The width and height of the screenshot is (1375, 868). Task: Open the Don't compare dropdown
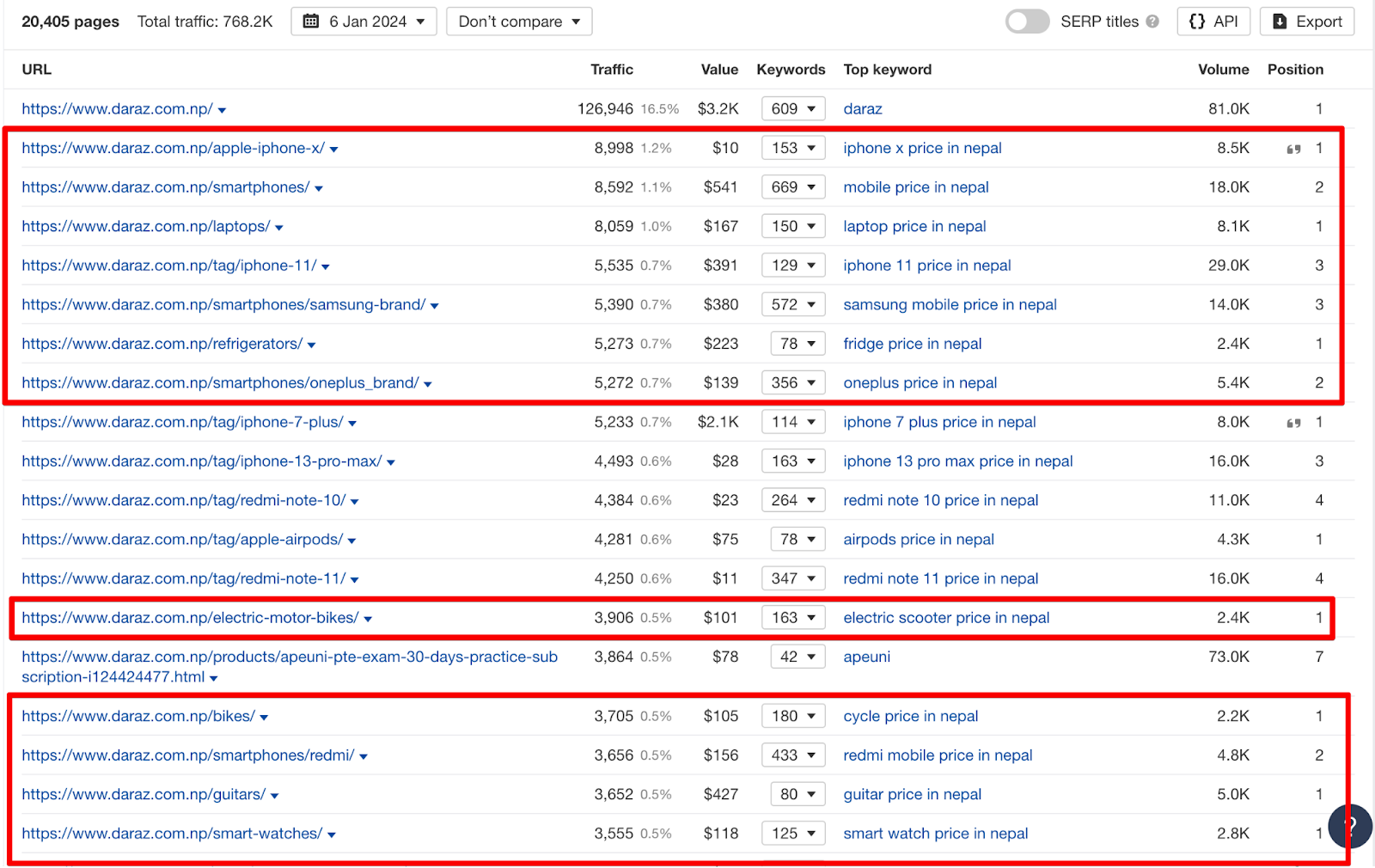(519, 21)
